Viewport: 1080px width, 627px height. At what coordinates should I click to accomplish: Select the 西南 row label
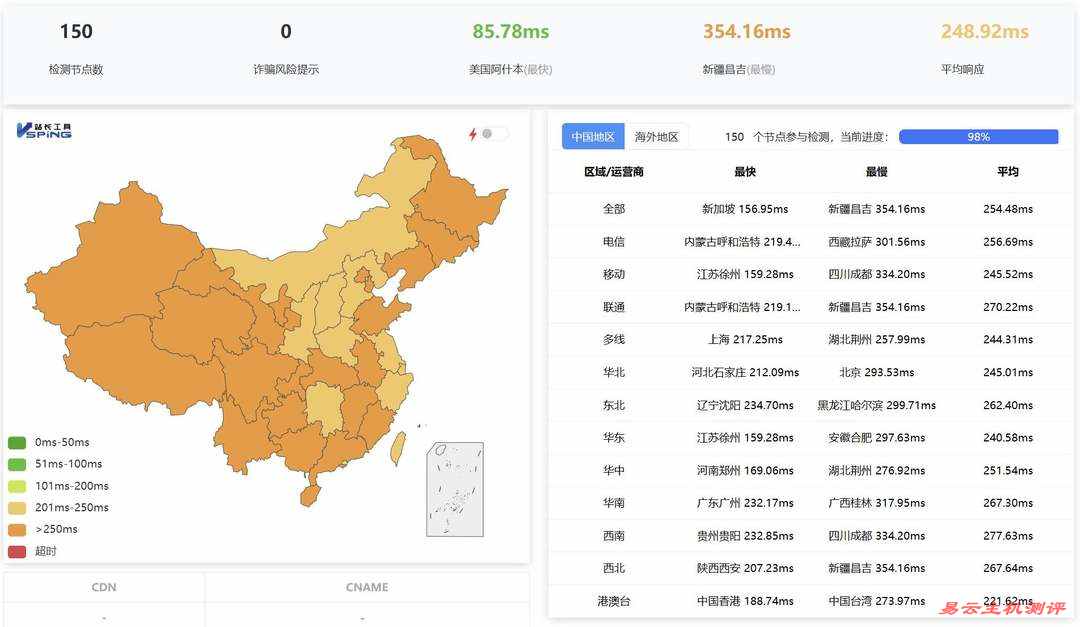614,536
